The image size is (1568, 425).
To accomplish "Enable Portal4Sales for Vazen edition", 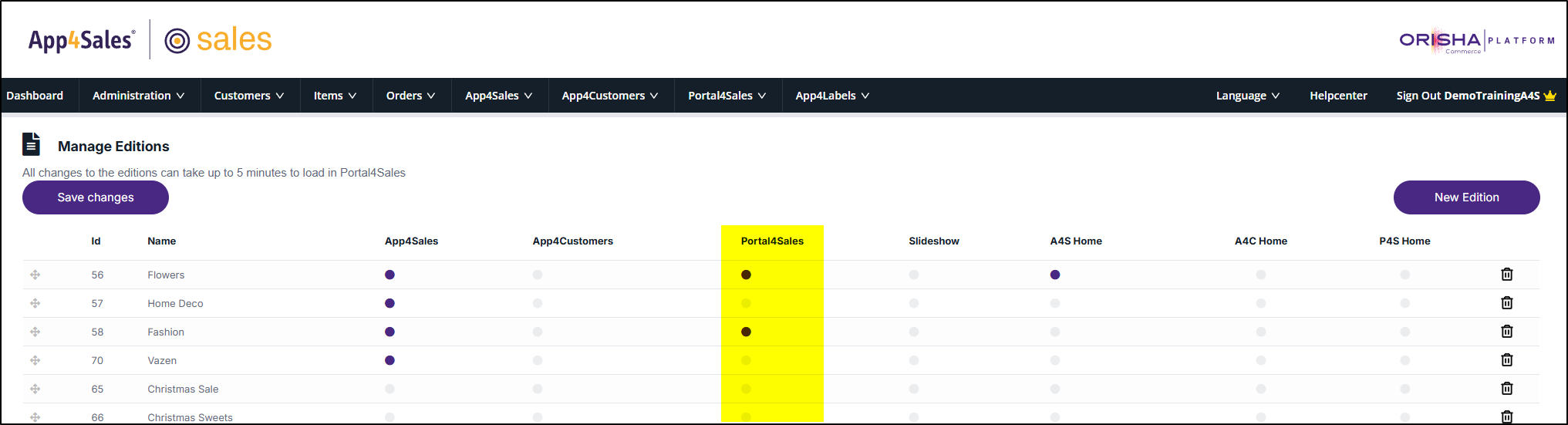I will coord(746,360).
